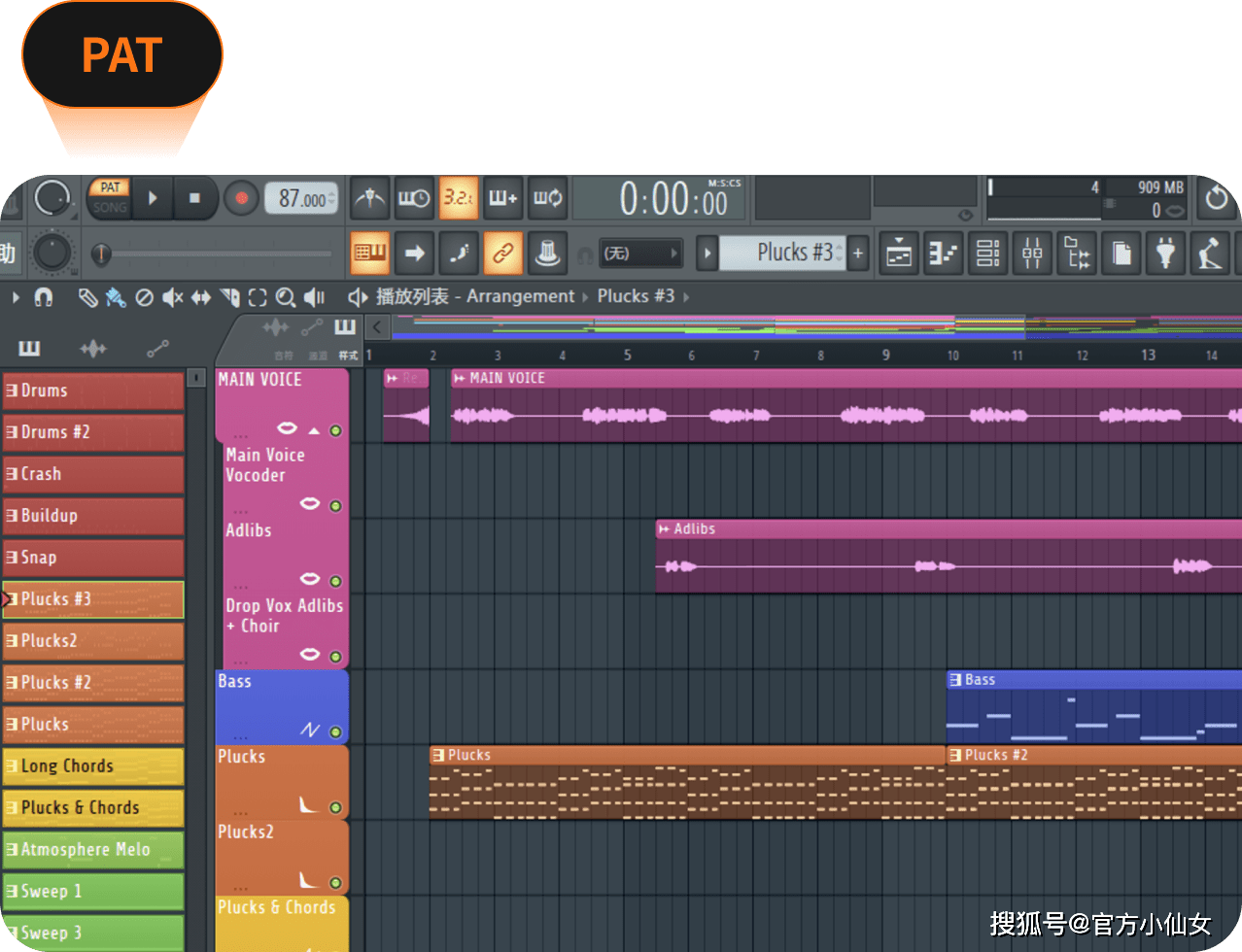This screenshot has width=1242, height=952.
Task: Select the Zoom magnifier tool
Action: click(286, 297)
